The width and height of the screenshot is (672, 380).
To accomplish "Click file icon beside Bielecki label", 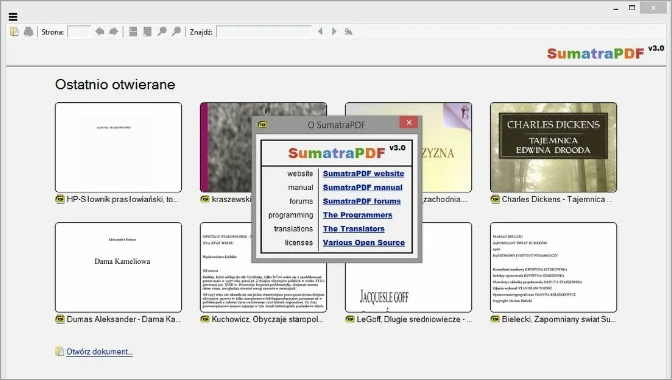I will [x=495, y=319].
